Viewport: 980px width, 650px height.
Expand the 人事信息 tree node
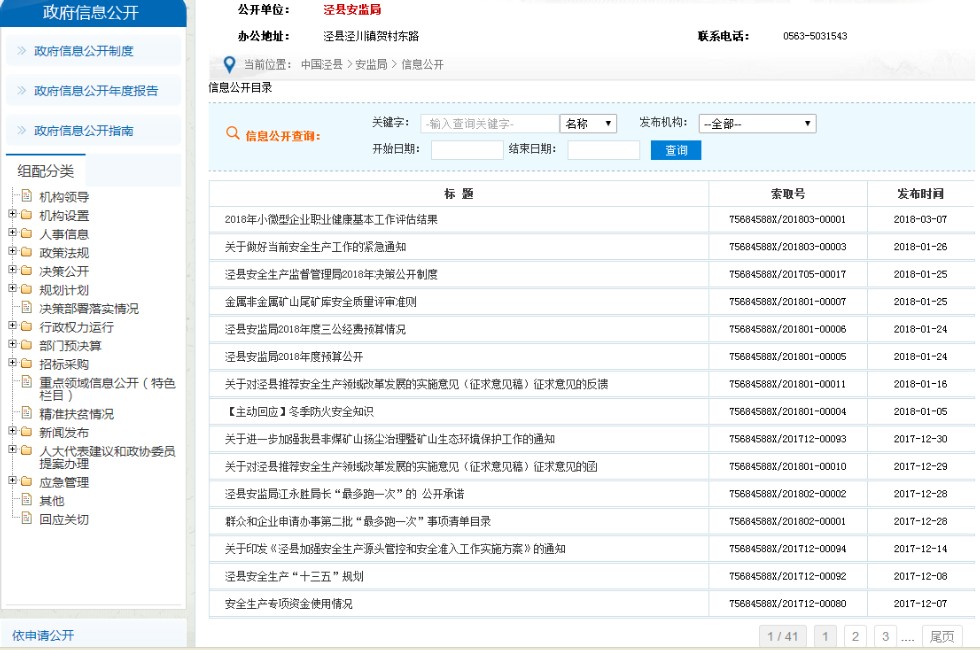click(12, 232)
